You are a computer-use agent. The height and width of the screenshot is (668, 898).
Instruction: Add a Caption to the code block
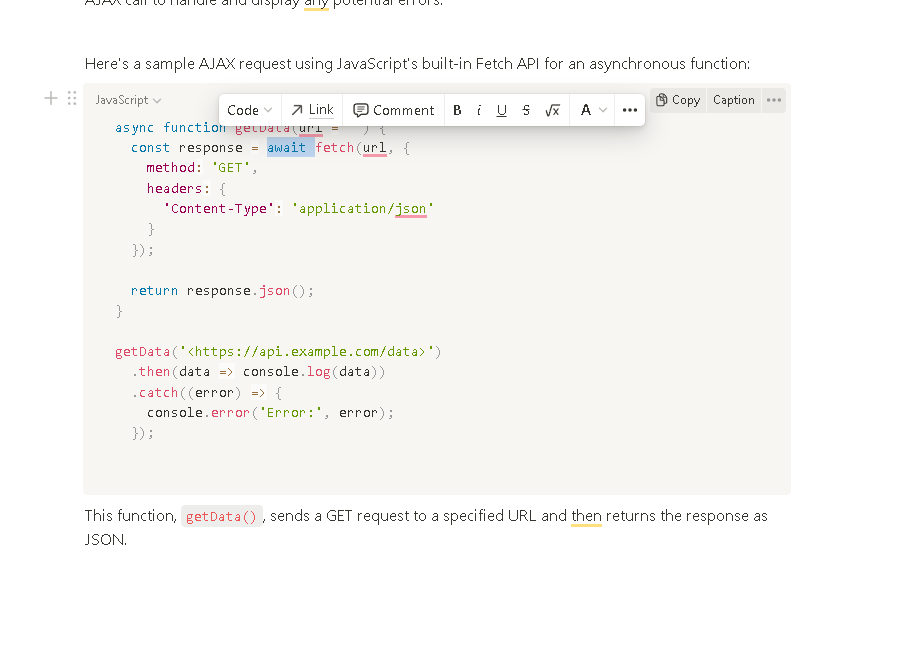point(734,100)
